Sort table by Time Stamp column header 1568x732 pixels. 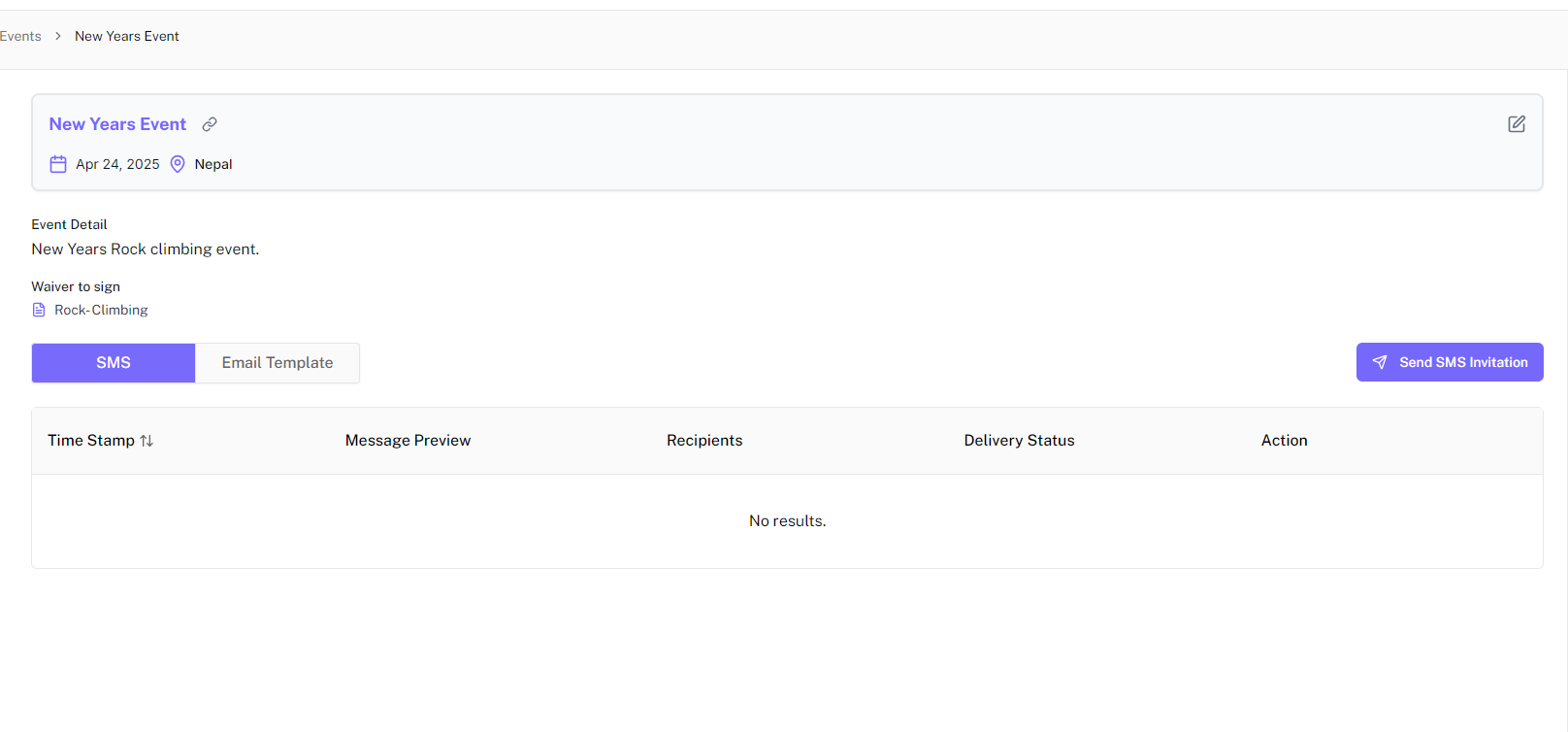[x=91, y=441]
